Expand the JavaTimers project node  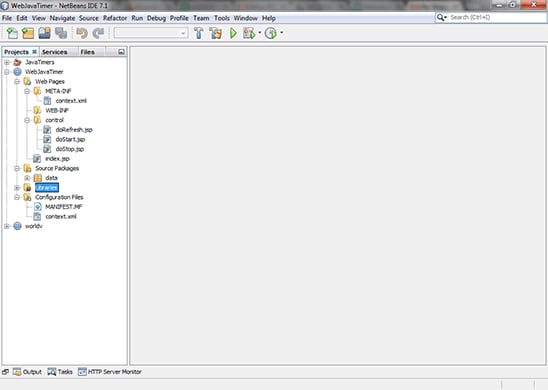[7, 62]
